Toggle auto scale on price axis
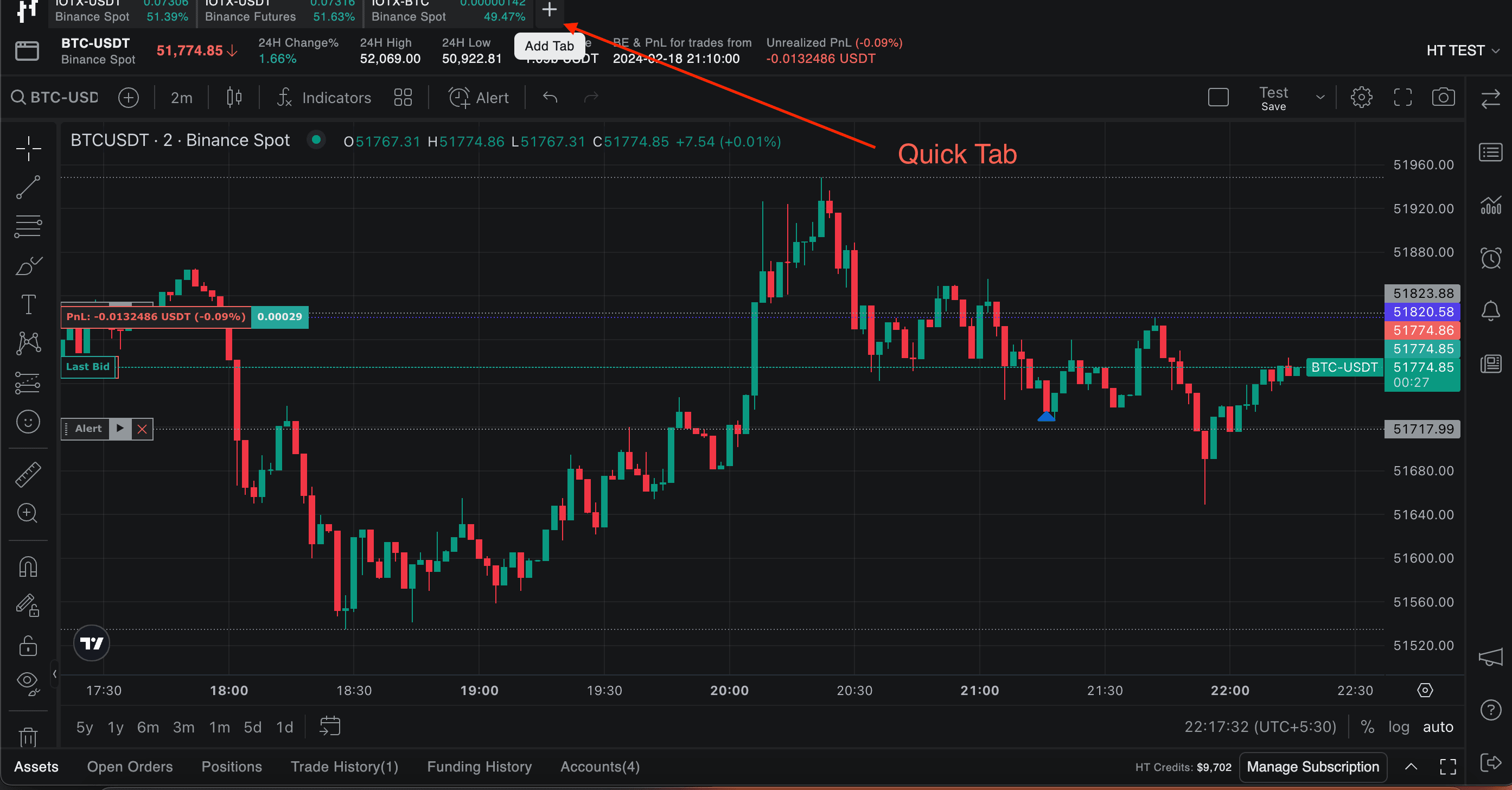The width and height of the screenshot is (1512, 790). pyautogui.click(x=1438, y=727)
